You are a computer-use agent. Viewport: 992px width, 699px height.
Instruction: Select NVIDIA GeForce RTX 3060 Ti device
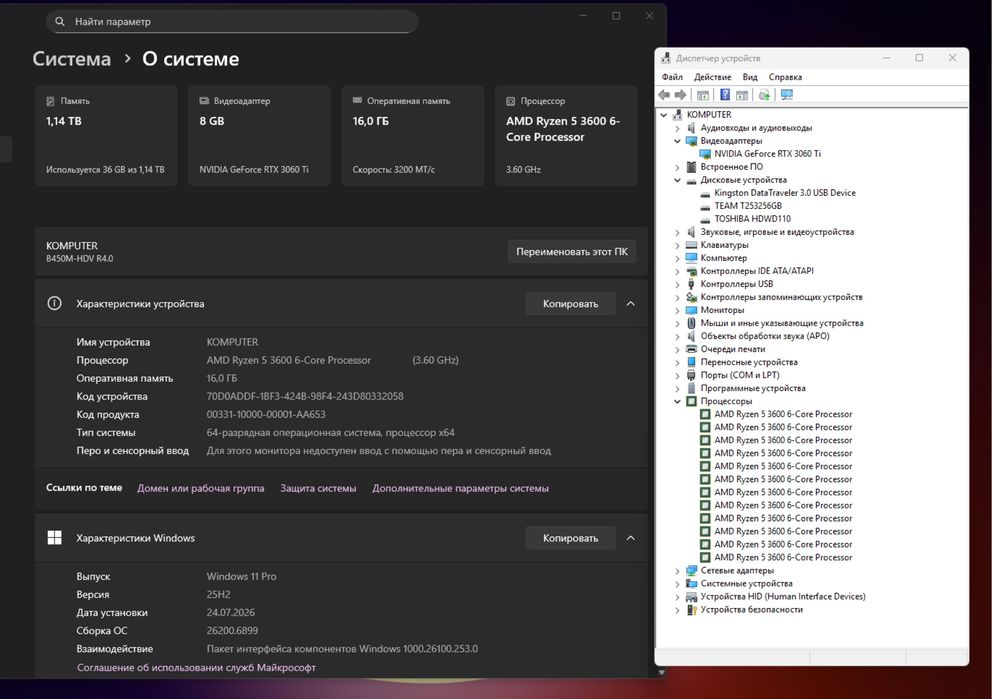767,154
